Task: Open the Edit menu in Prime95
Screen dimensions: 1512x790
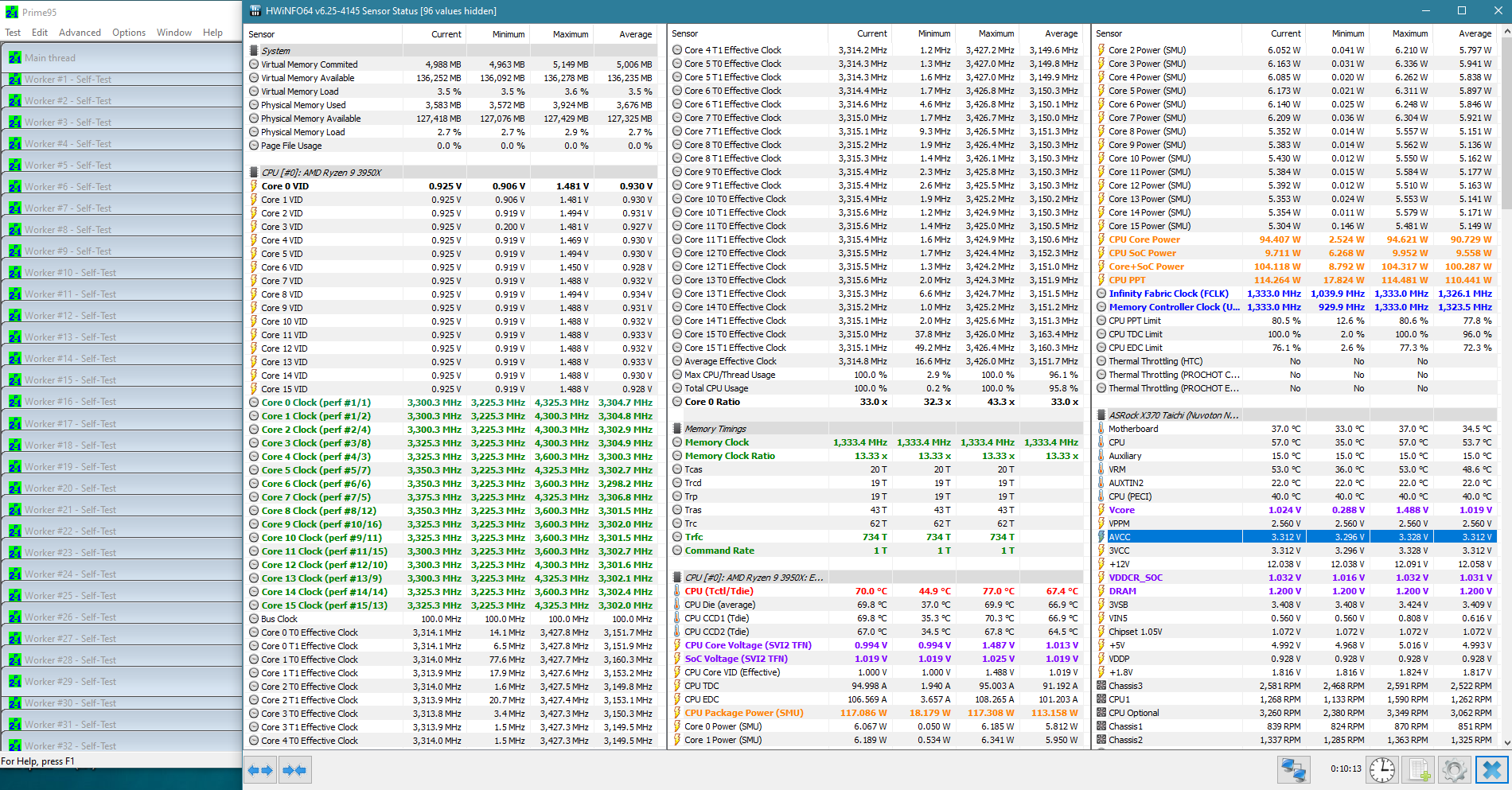Action: tap(40, 33)
